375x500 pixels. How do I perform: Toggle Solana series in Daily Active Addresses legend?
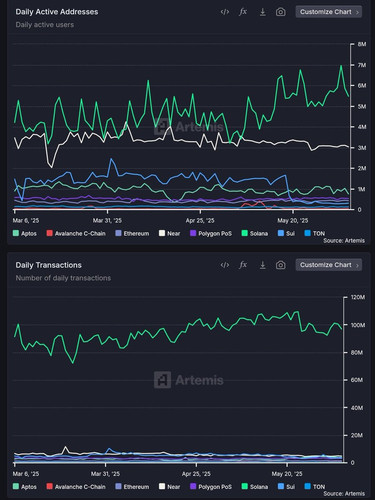pos(255,233)
